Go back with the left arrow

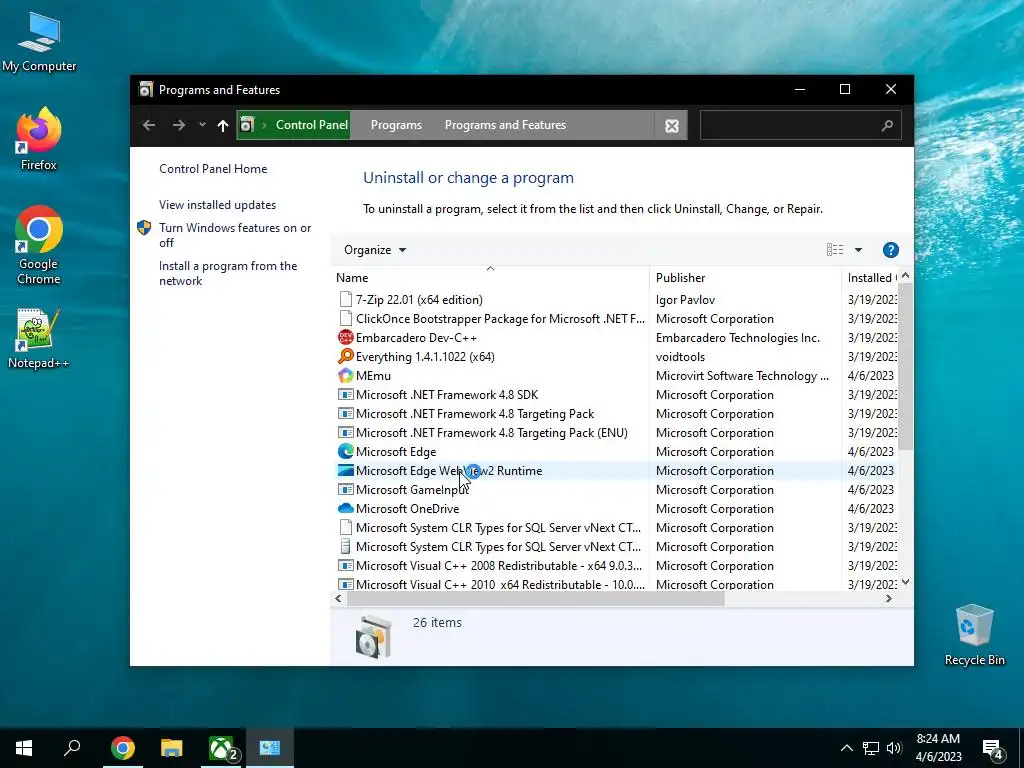149,125
